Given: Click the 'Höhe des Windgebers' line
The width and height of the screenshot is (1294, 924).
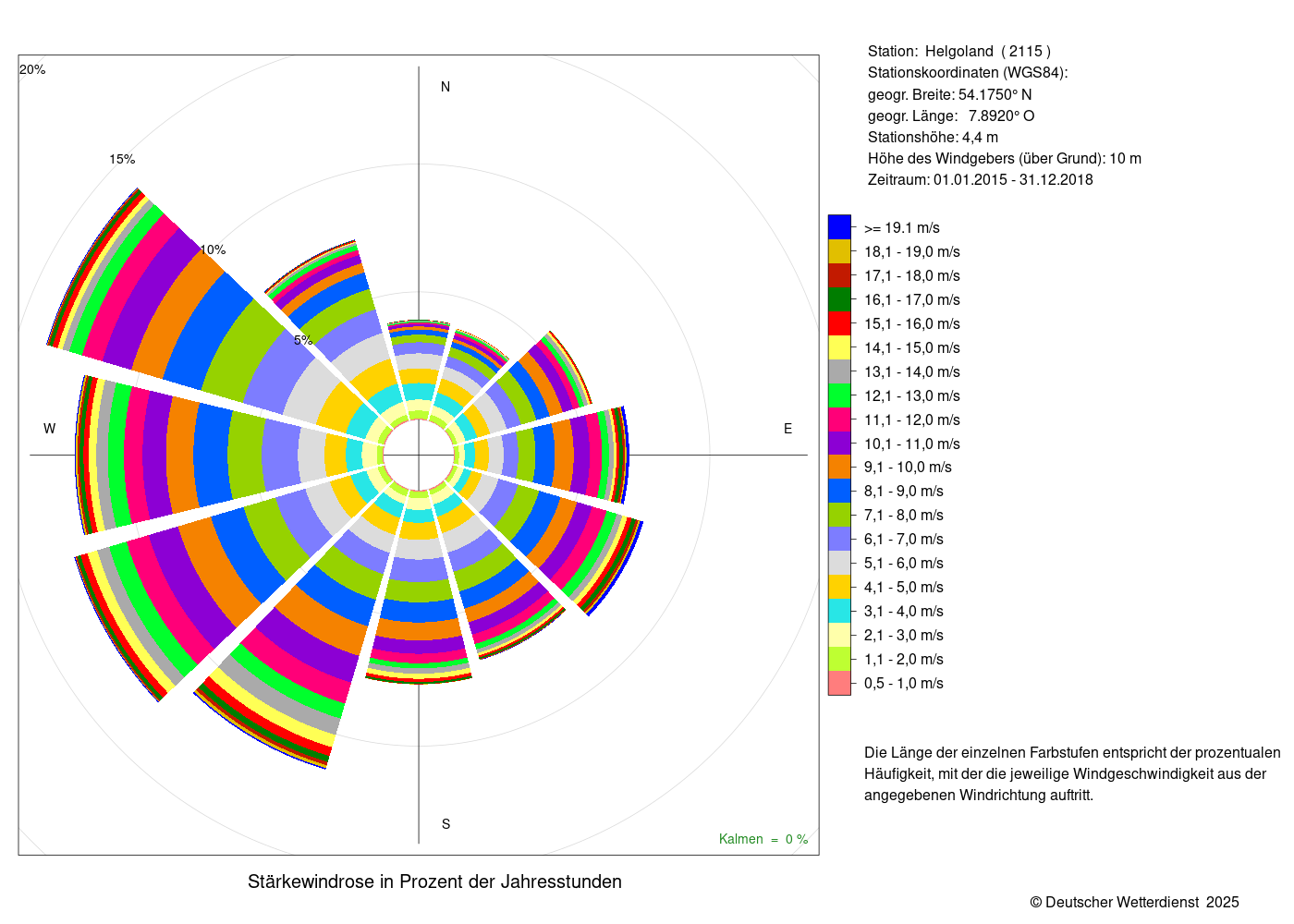Looking at the screenshot, I should coord(1005,158).
